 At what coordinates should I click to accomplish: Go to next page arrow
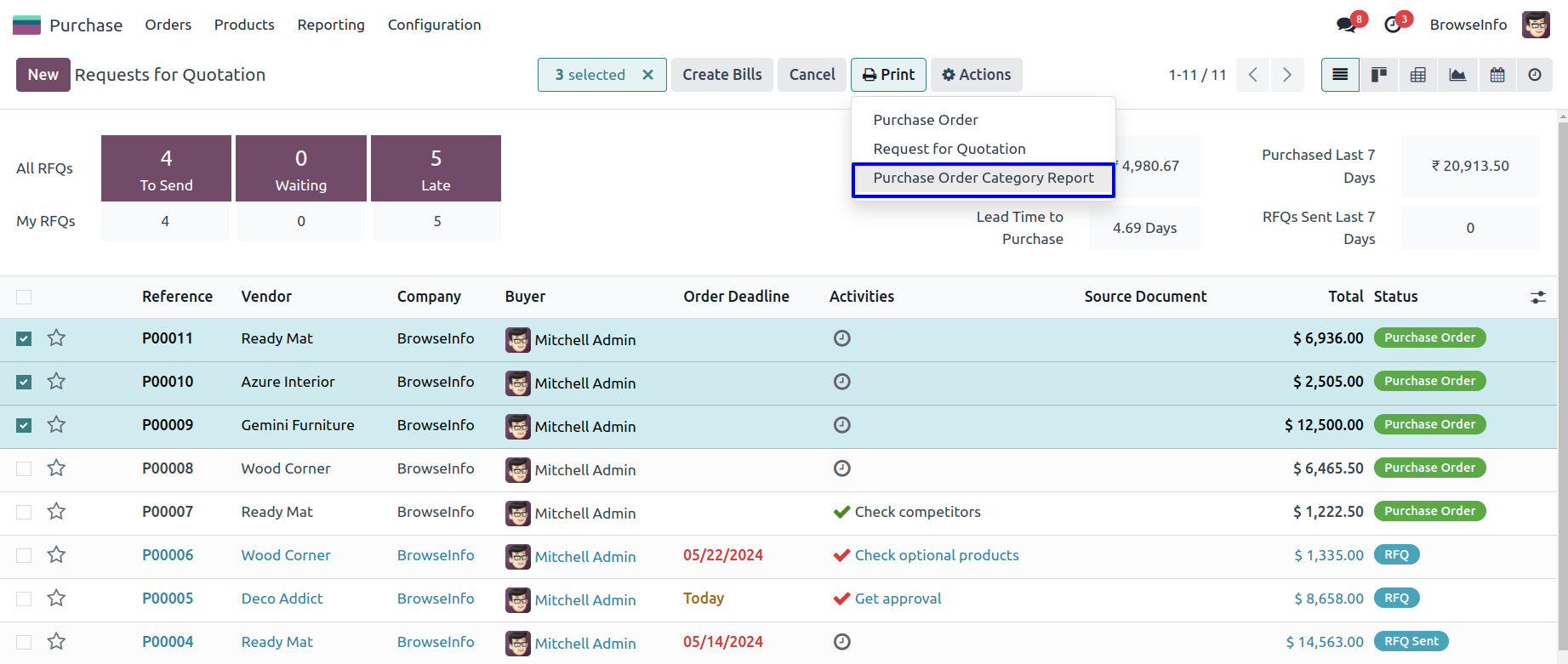[x=1286, y=75]
